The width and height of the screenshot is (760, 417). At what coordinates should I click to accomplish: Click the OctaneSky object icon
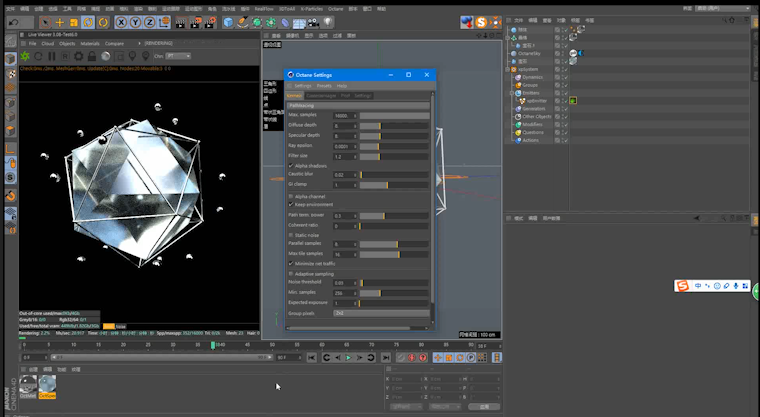click(x=511, y=54)
